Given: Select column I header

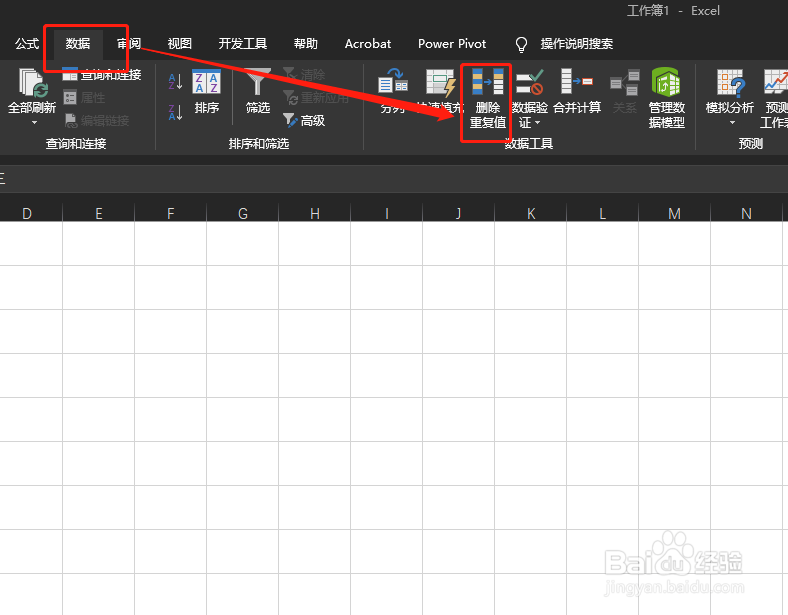Looking at the screenshot, I should 386,214.
